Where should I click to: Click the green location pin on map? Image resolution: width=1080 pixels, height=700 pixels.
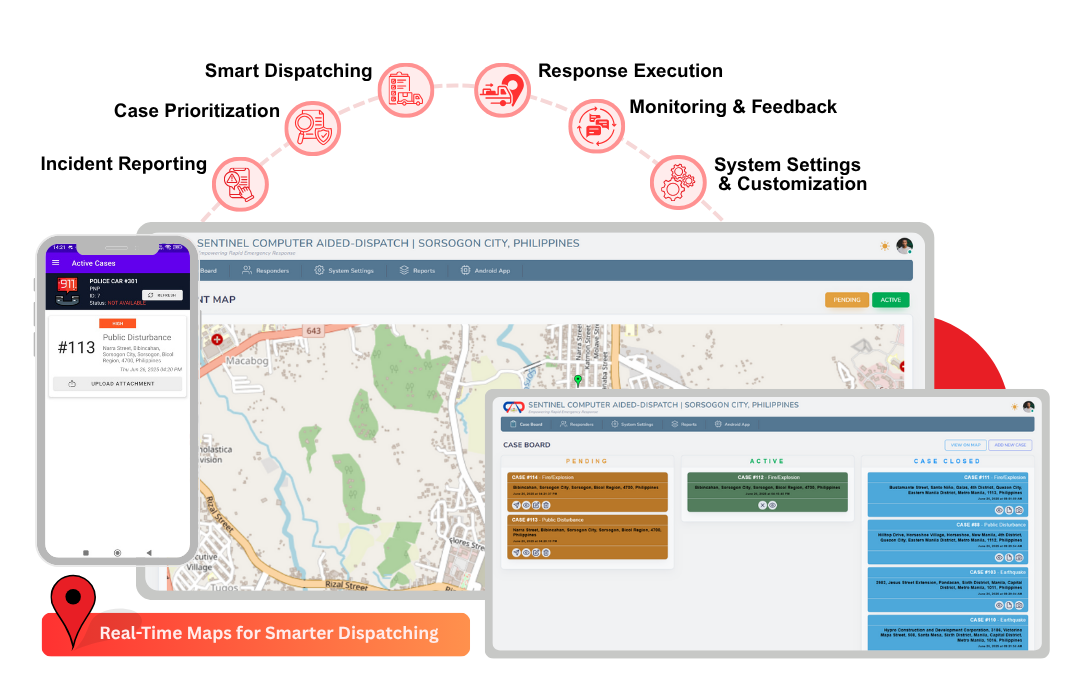pyautogui.click(x=577, y=380)
